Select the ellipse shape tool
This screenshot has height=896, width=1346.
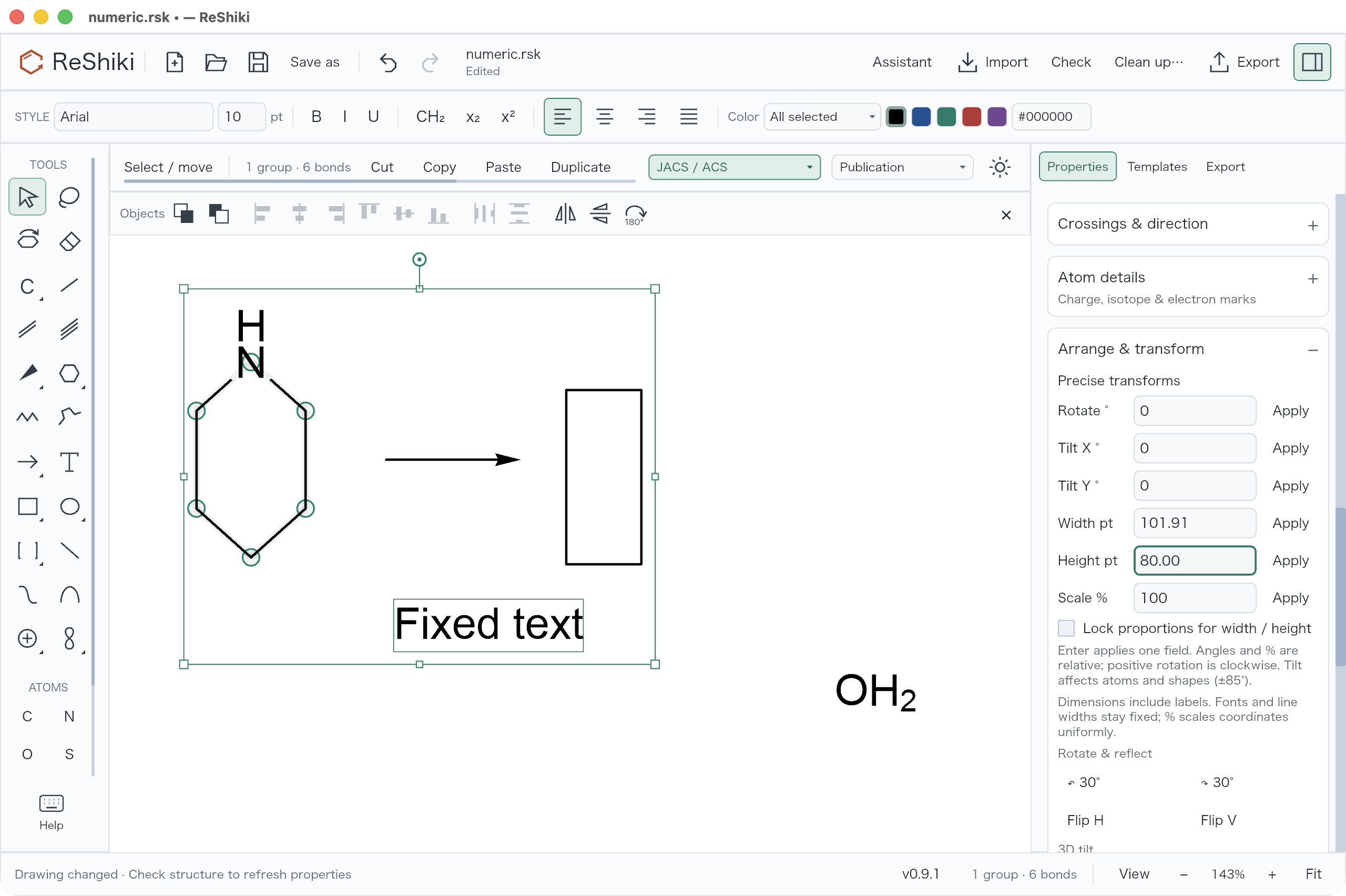tap(69, 506)
